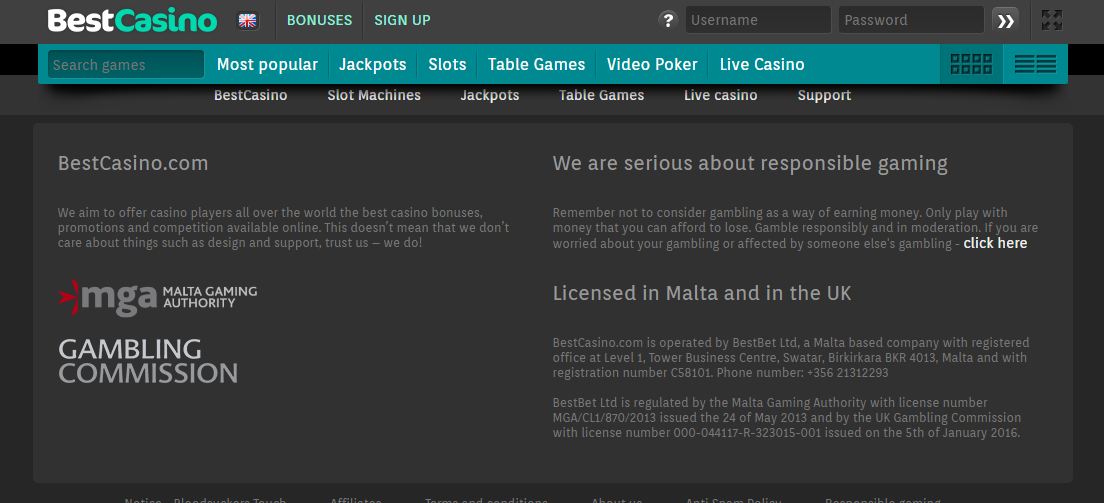The image size is (1104, 503).
Task: Follow the 'click here' responsible gaming link
Action: [x=995, y=243]
